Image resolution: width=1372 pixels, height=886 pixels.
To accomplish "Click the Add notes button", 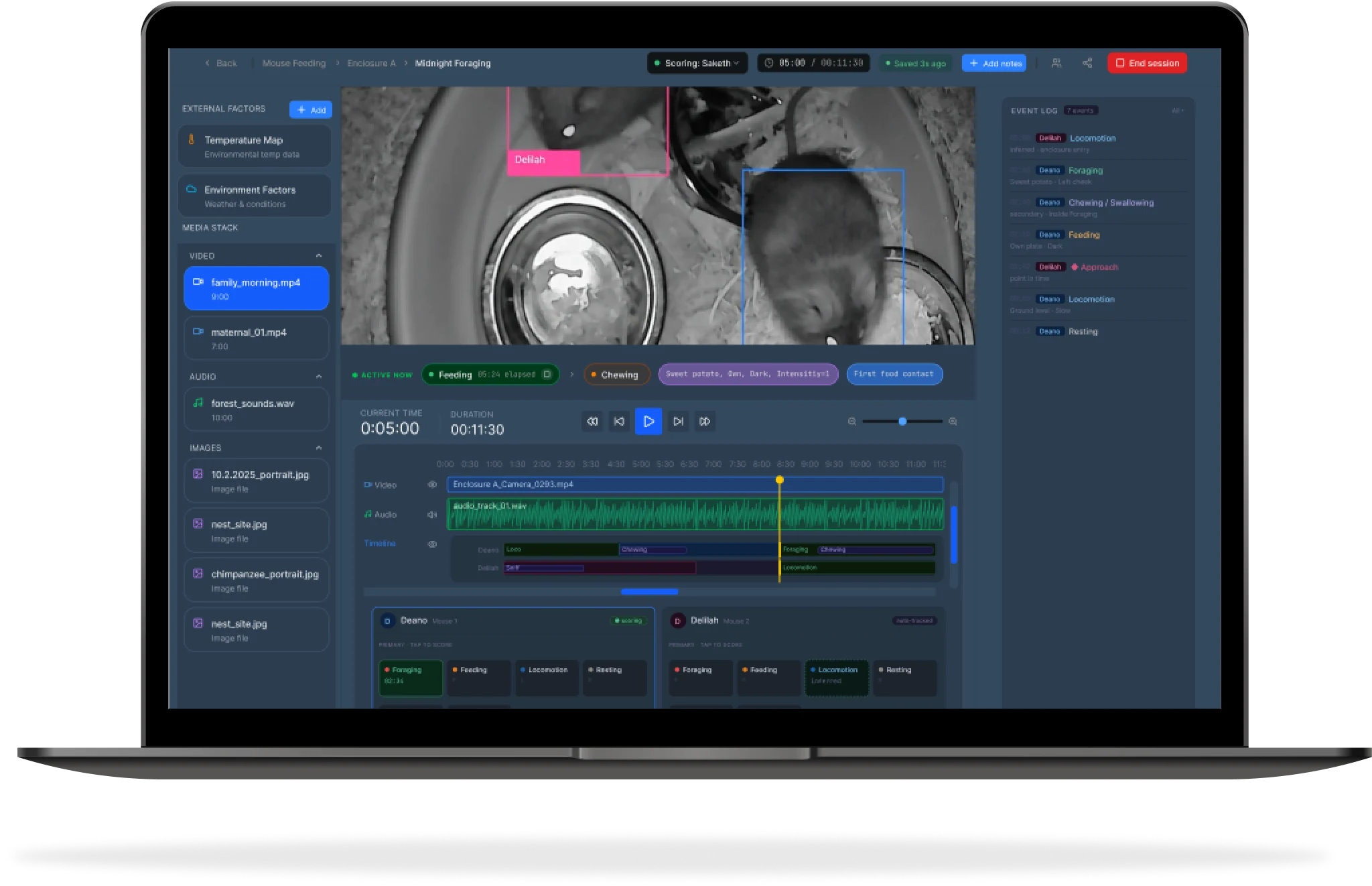I will point(995,63).
